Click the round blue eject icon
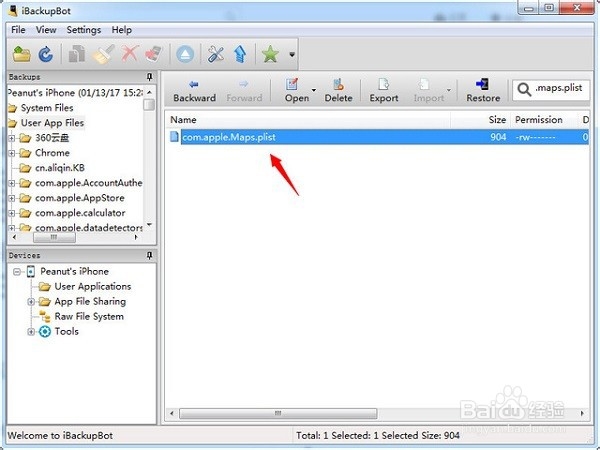The width and height of the screenshot is (600, 450). 185,54
